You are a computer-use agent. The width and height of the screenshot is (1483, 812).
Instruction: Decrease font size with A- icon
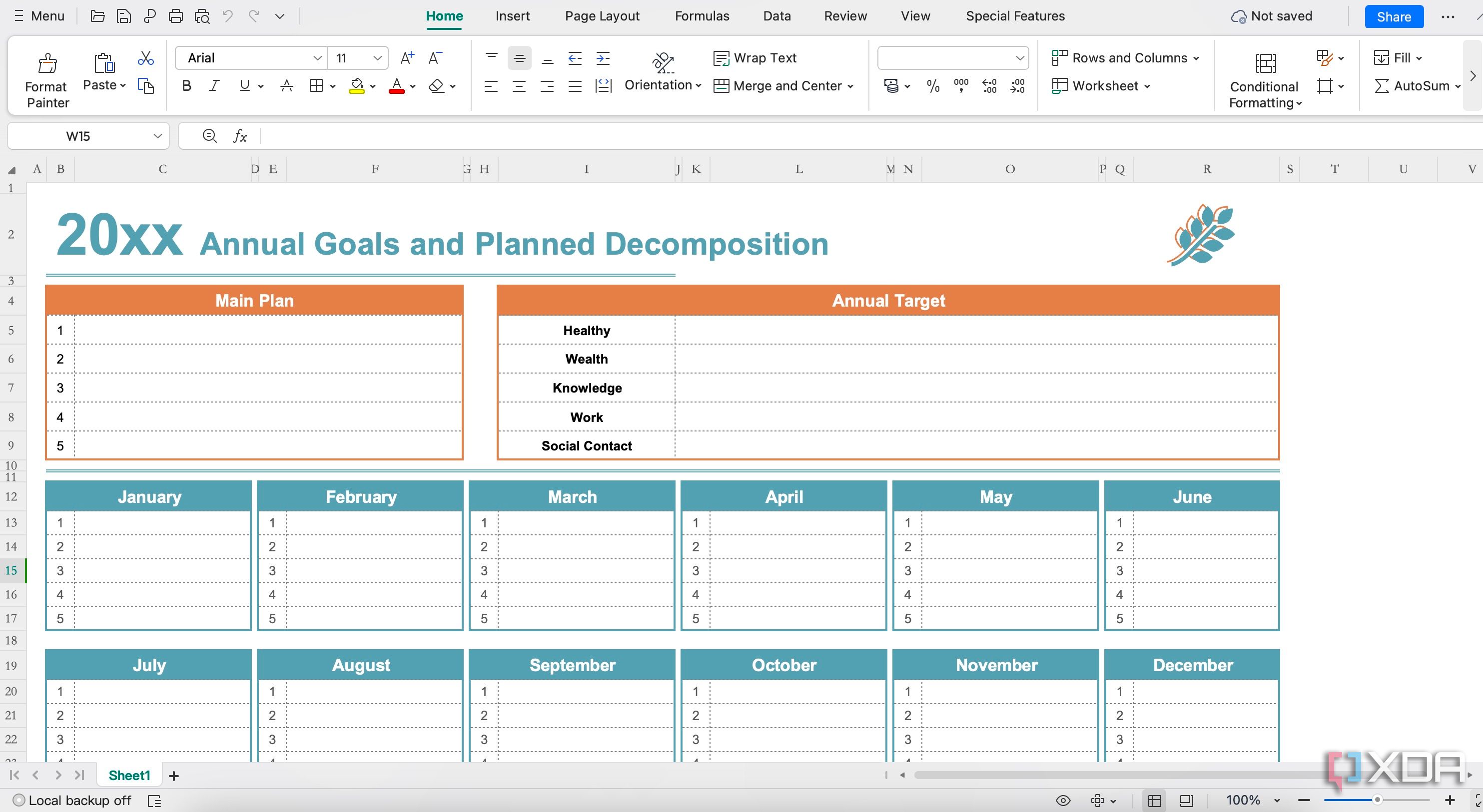(435, 57)
